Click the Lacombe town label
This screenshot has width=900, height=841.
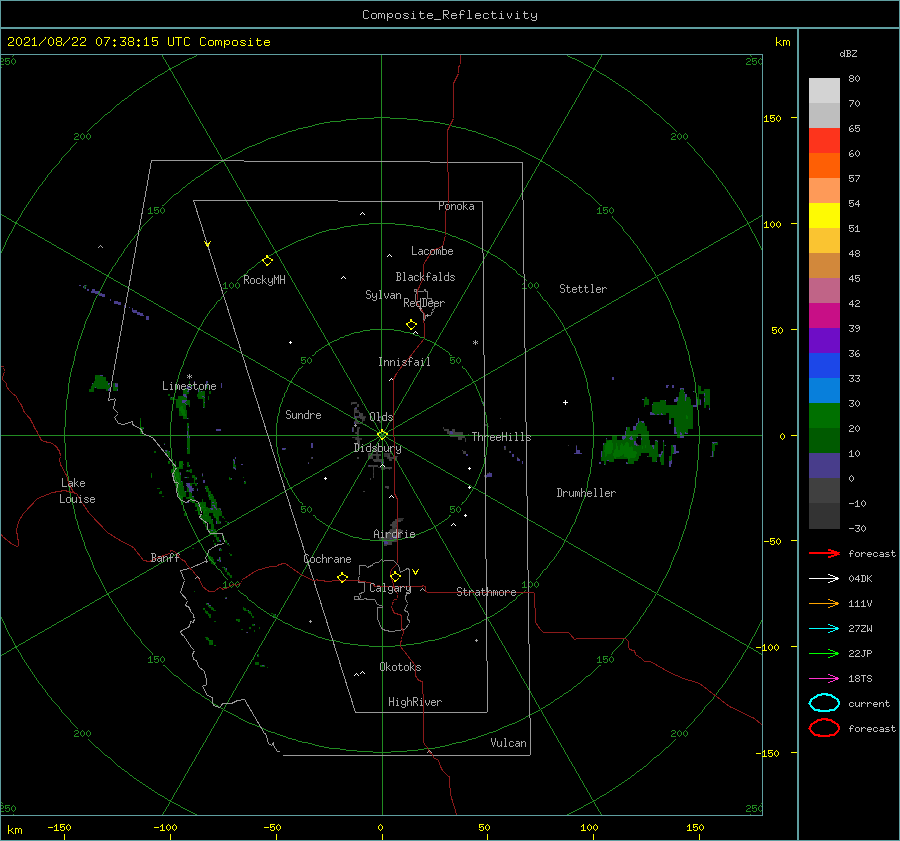point(432,251)
